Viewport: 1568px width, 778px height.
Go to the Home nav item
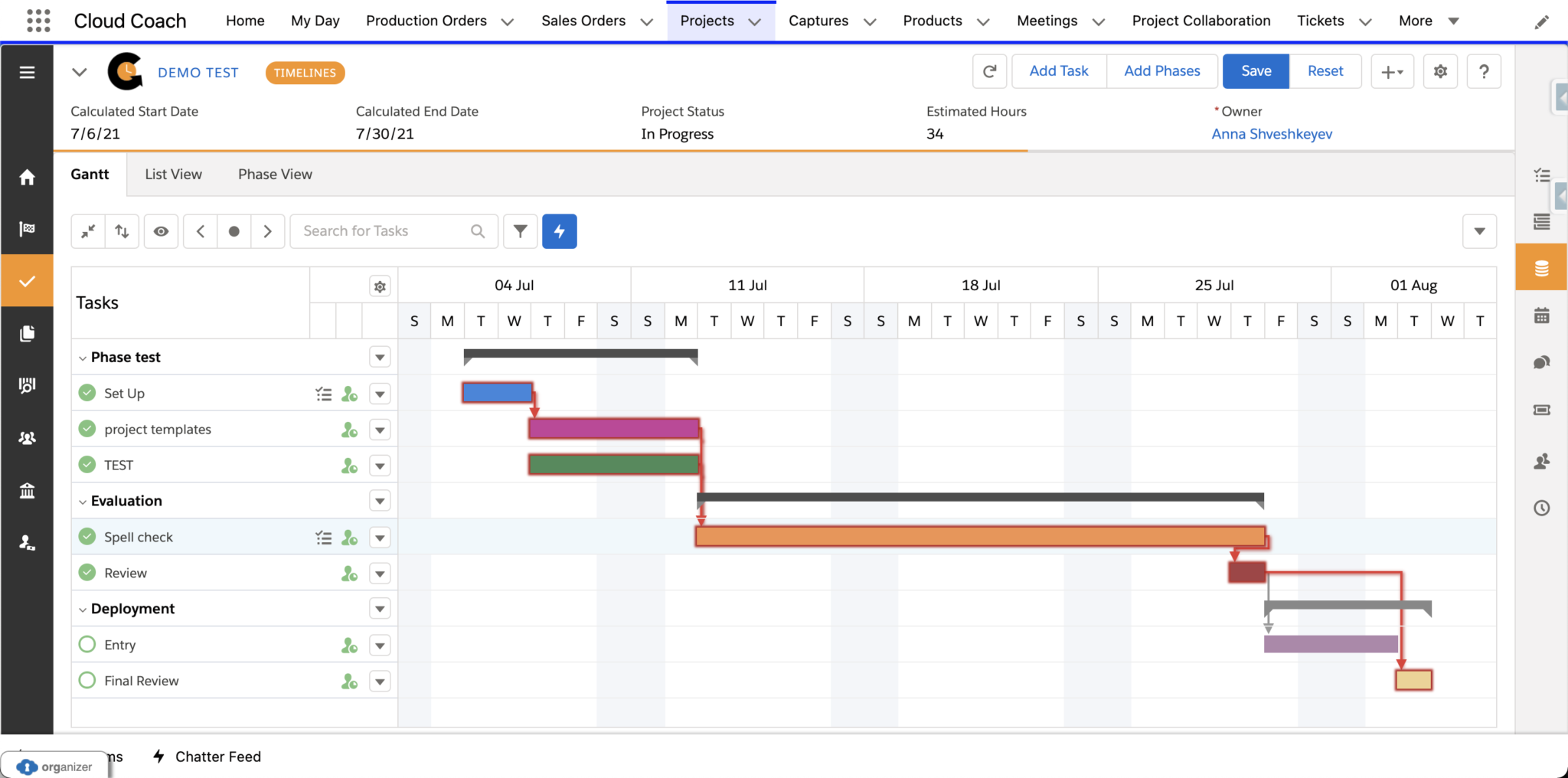coord(245,21)
